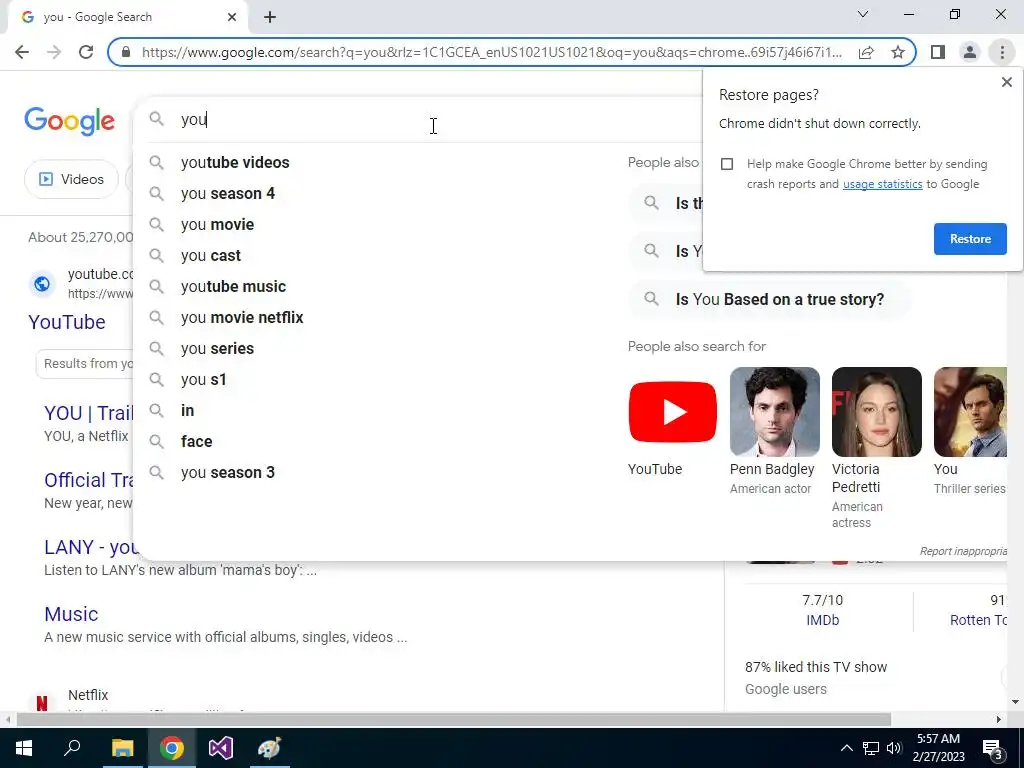Image resolution: width=1024 pixels, height=768 pixels.
Task: Click the horizontal scrollbar thumb
Action: (454, 720)
